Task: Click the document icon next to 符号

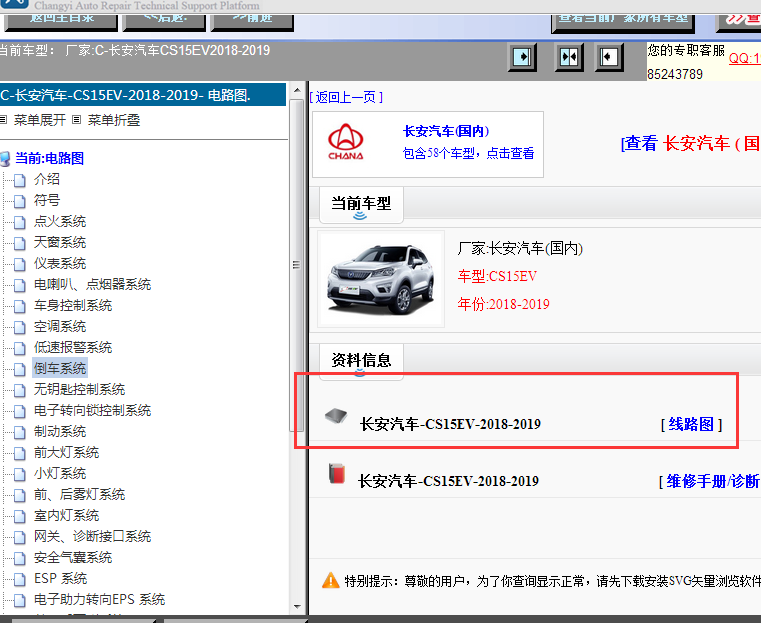Action: [x=20, y=201]
